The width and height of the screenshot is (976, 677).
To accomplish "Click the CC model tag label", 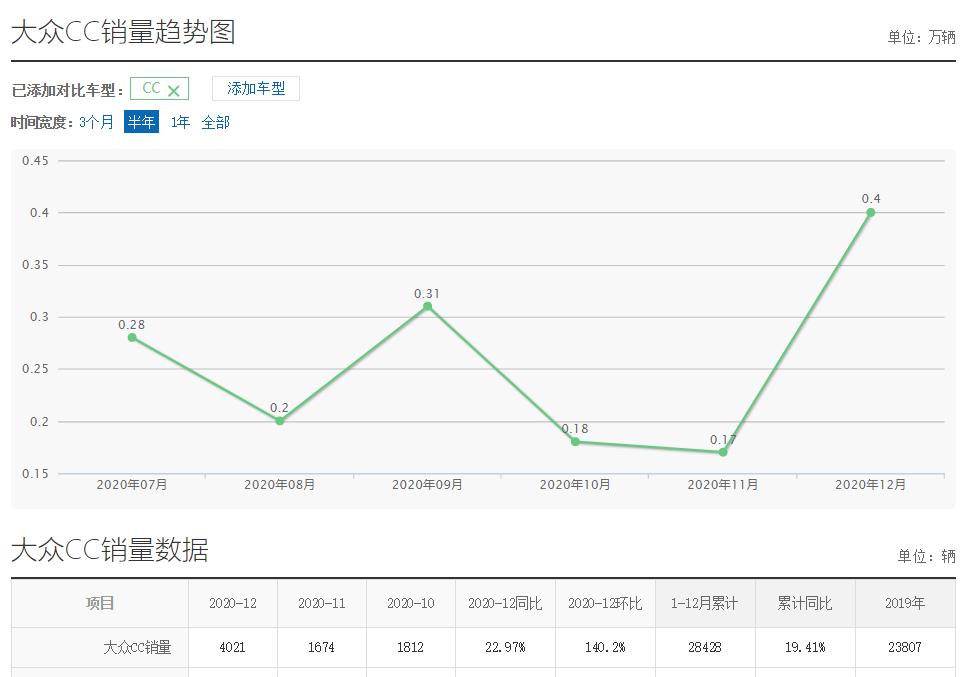I will (x=151, y=88).
